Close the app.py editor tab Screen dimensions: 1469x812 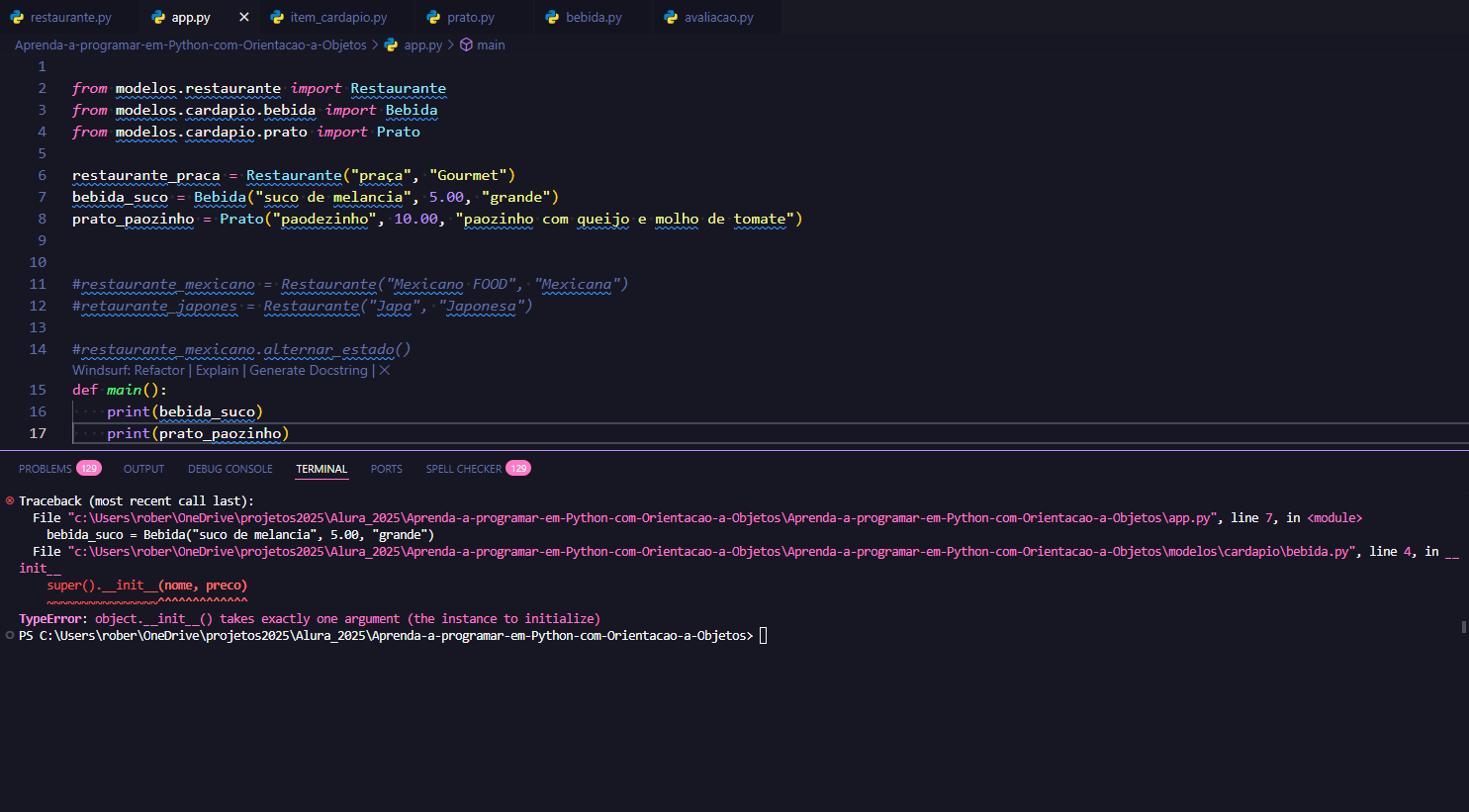tap(244, 17)
